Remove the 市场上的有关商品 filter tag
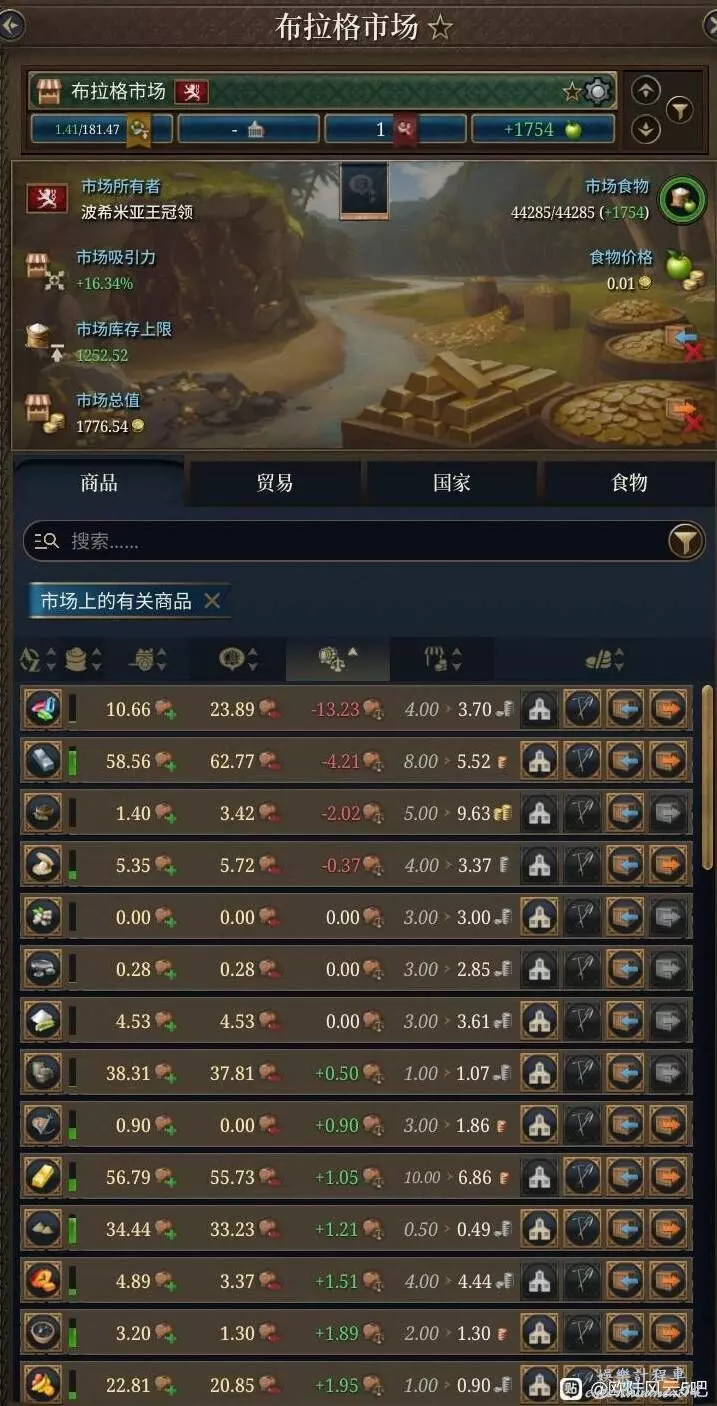This screenshot has width=717, height=1406. coord(212,601)
